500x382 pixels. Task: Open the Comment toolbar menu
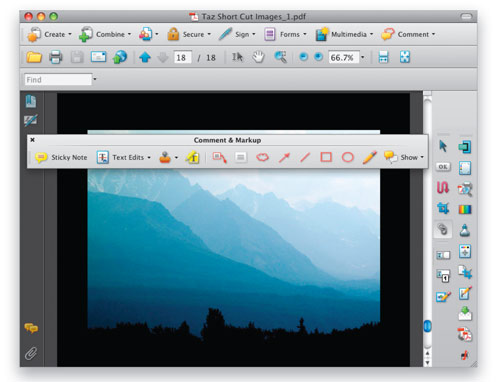[408, 34]
